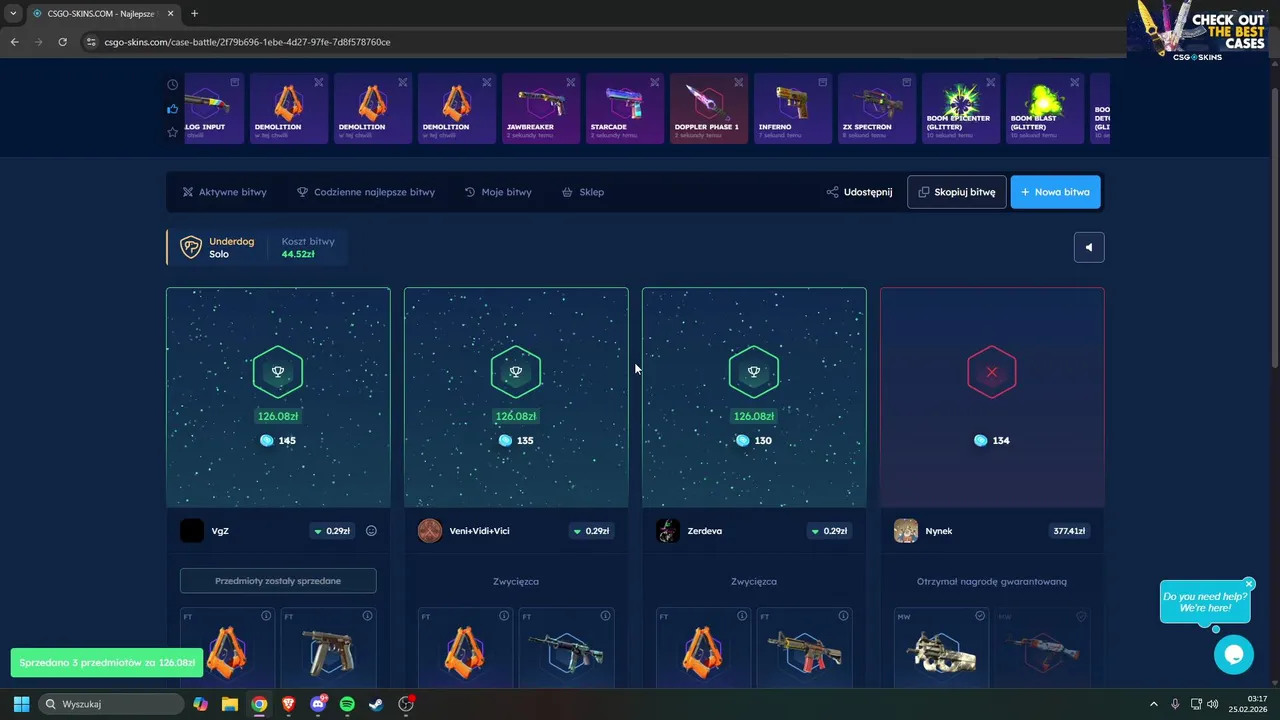This screenshot has height=720, width=1280.
Task: Open a new browser tab
Action: point(194,14)
